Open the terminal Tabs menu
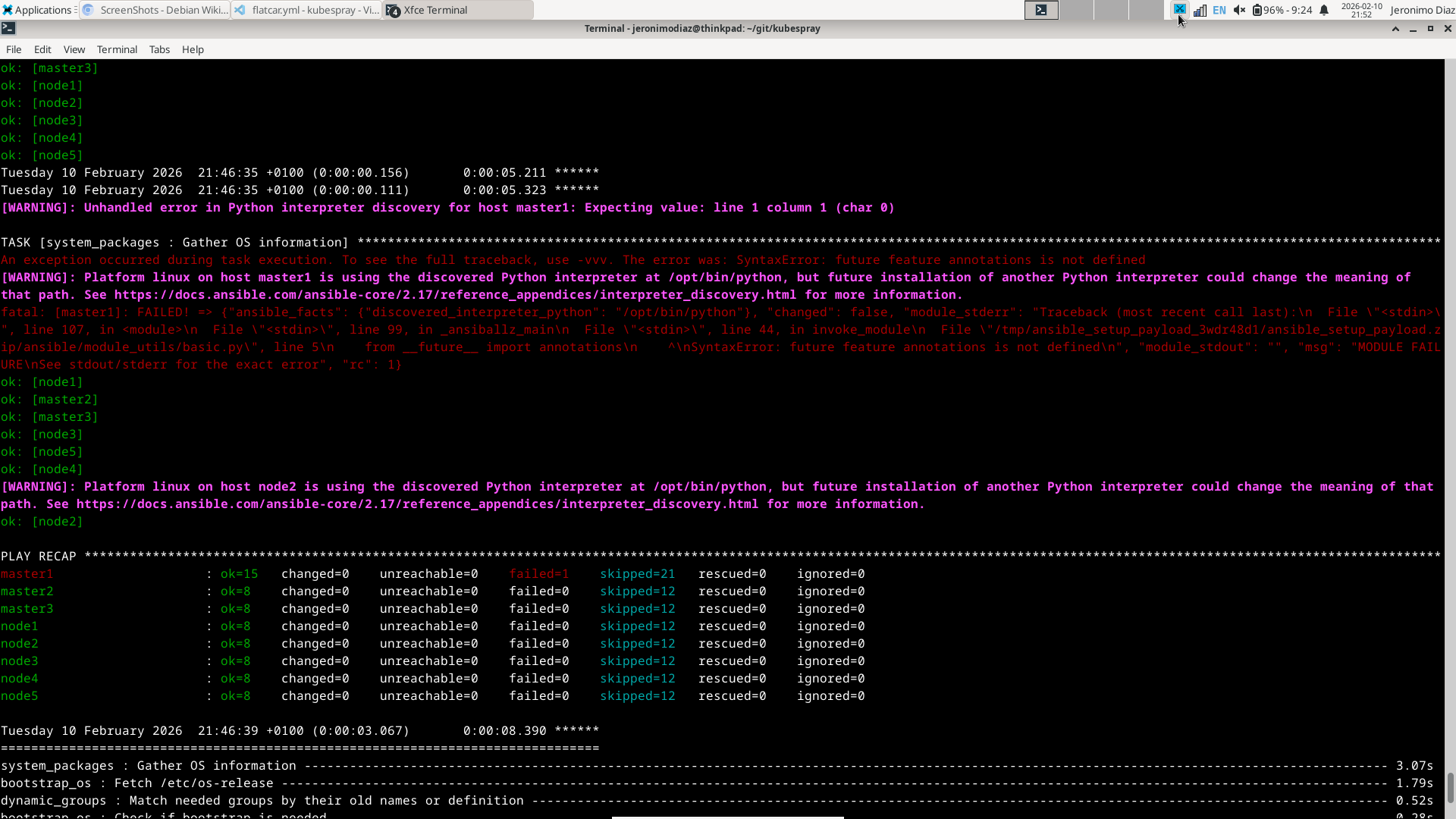The width and height of the screenshot is (1456, 819). 159,49
